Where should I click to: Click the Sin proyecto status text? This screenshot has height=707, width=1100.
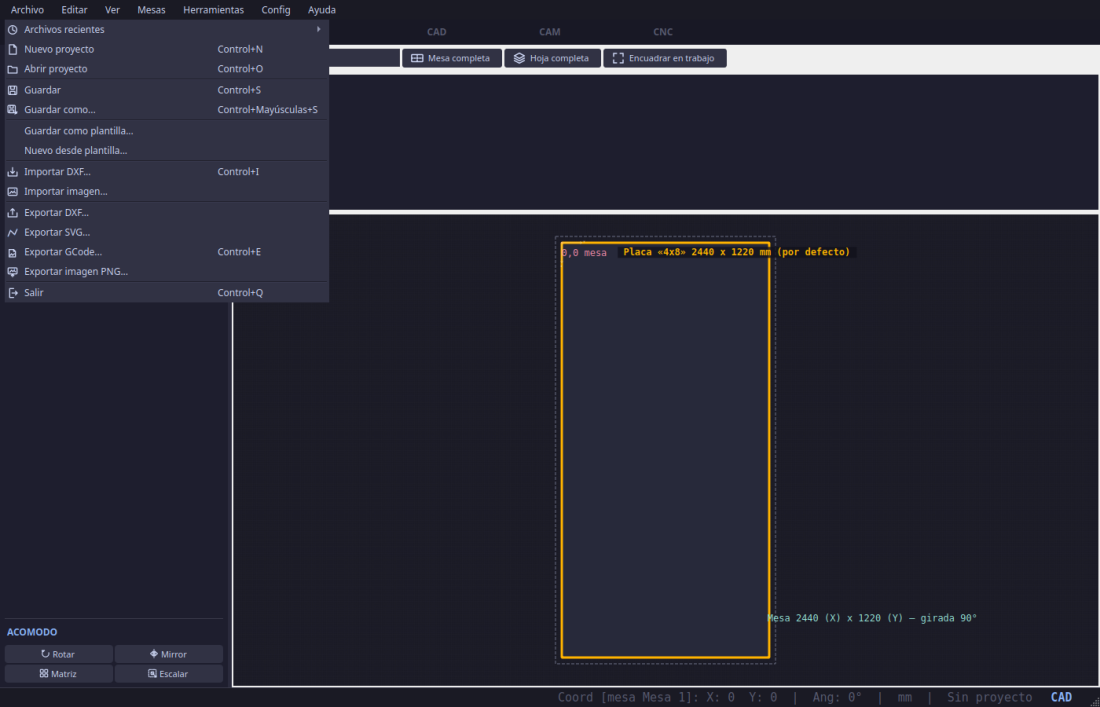(990, 697)
